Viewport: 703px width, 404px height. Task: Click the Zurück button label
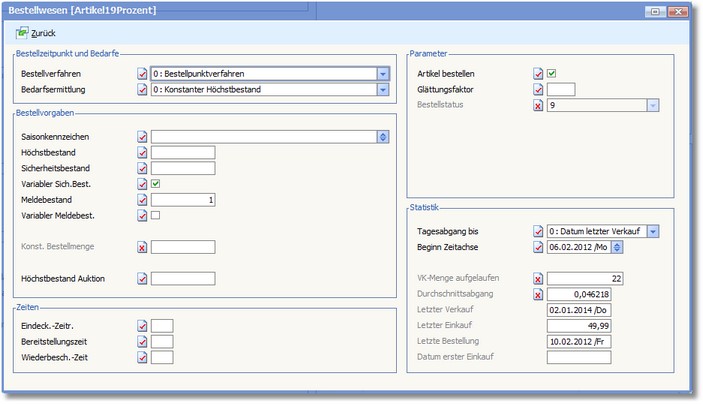[44, 33]
